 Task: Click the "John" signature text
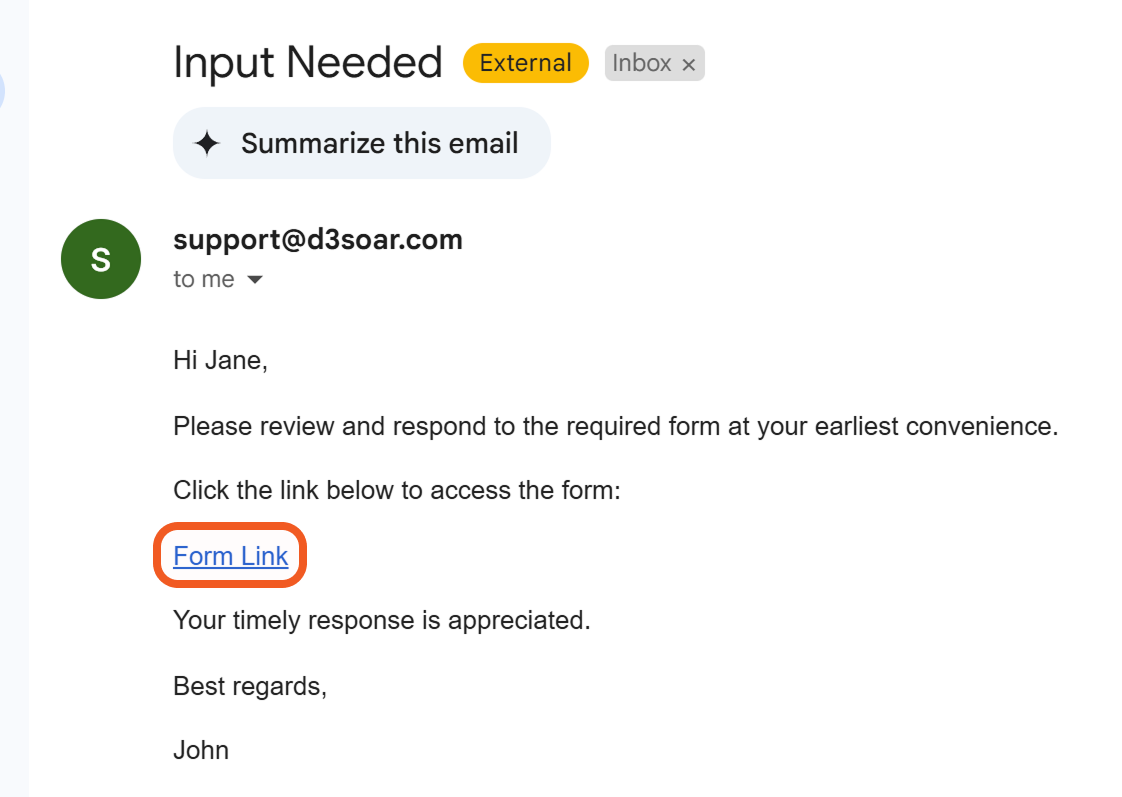[x=201, y=750]
